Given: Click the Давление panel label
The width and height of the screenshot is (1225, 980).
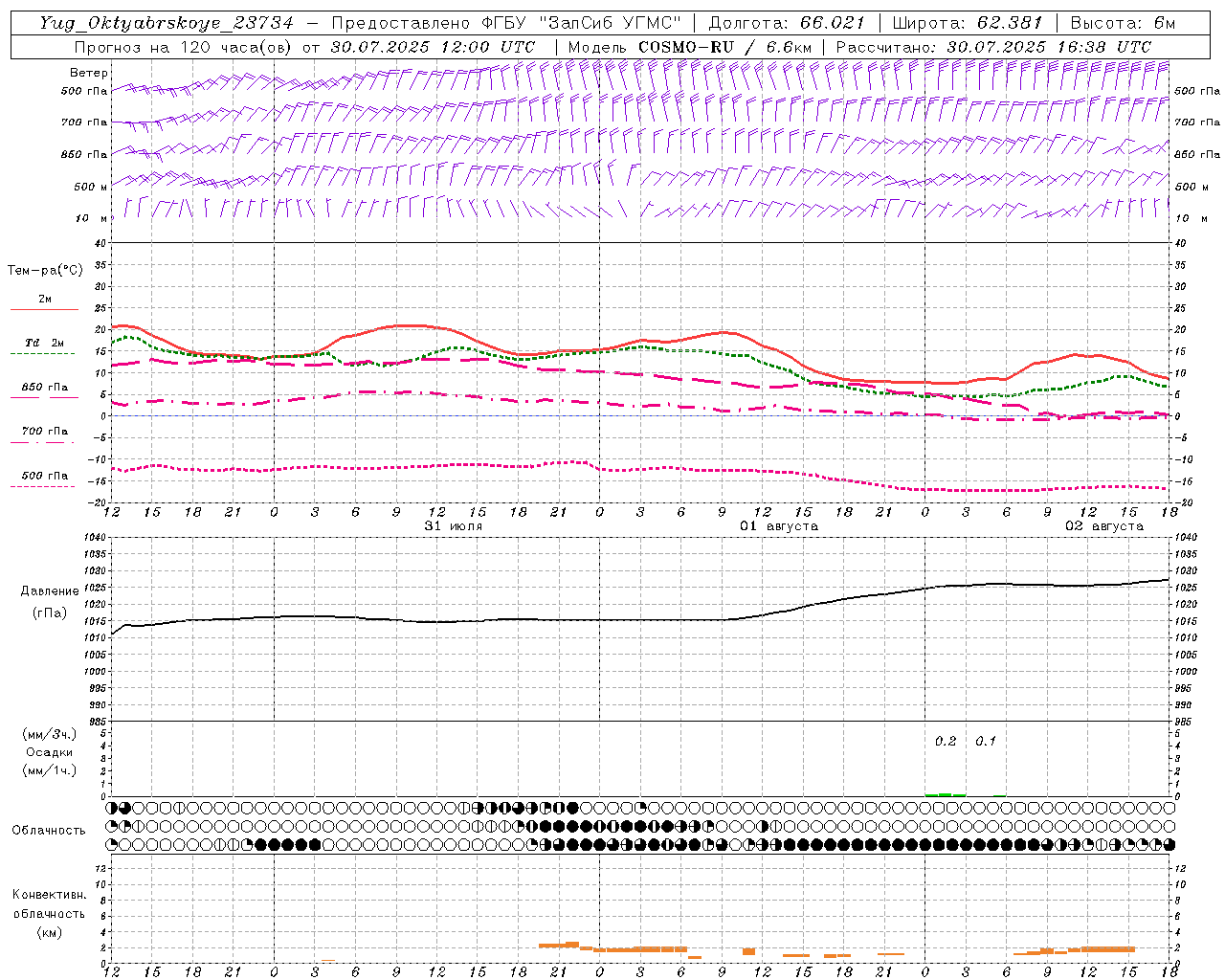Looking at the screenshot, I should pos(50,591).
